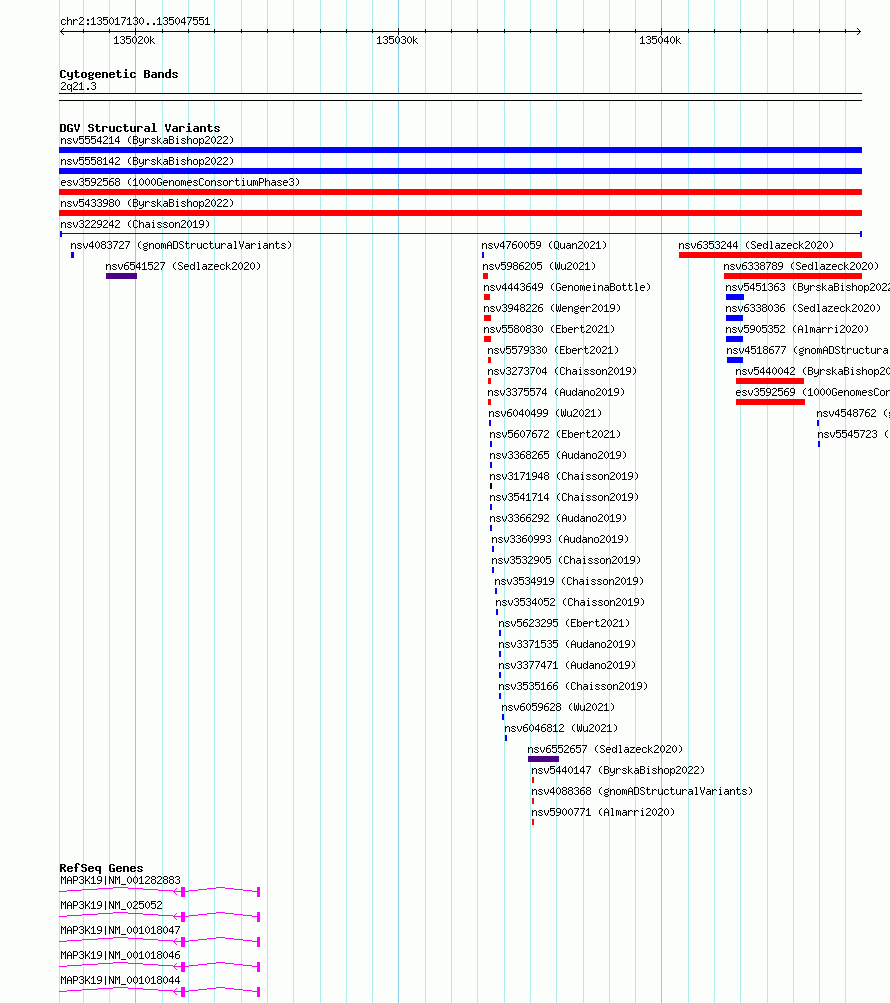Select the blue bar for nsv5558142
The image size is (890, 1003).
461,171
